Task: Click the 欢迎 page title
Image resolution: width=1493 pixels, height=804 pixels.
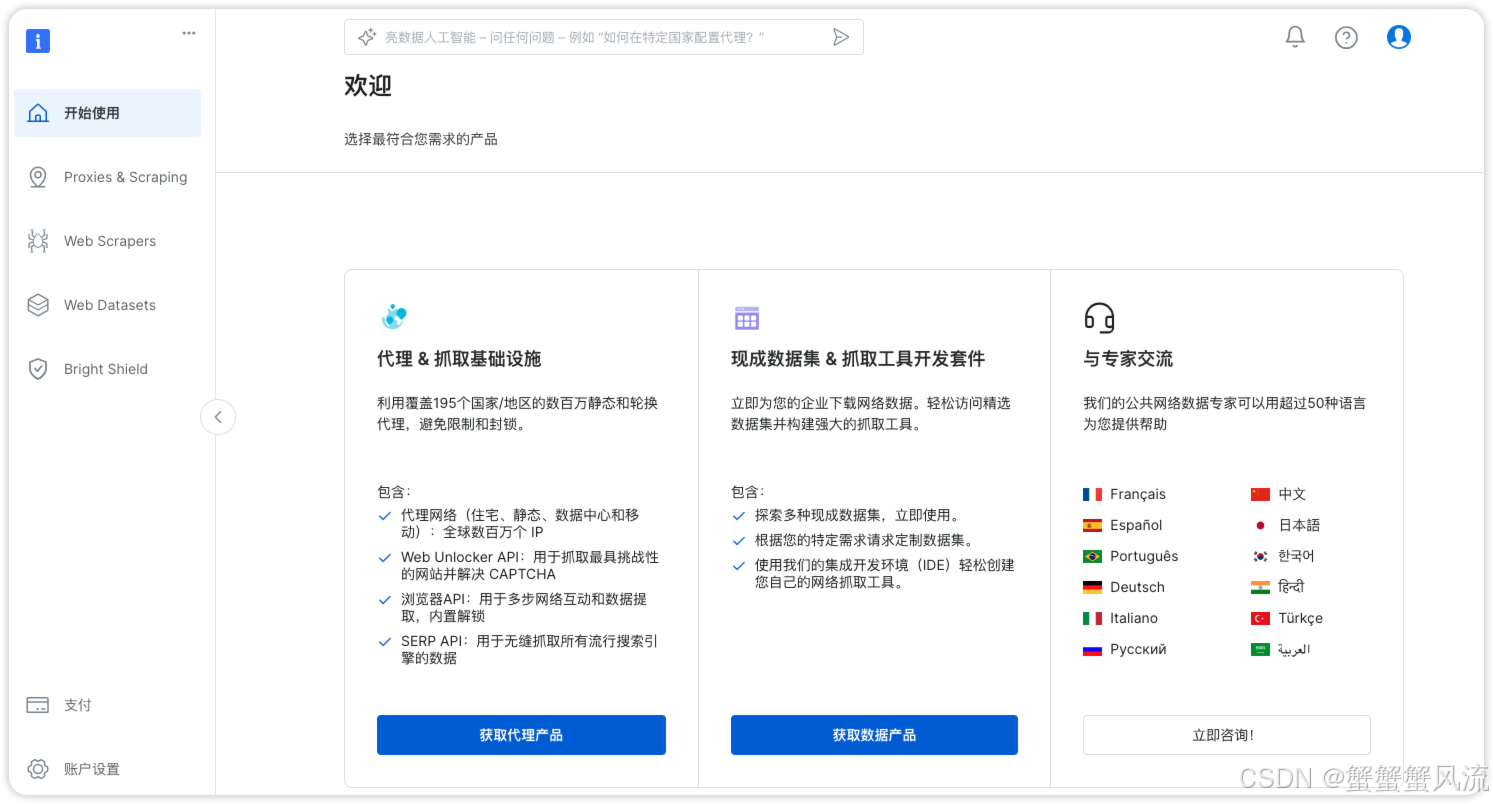Action: coord(368,86)
